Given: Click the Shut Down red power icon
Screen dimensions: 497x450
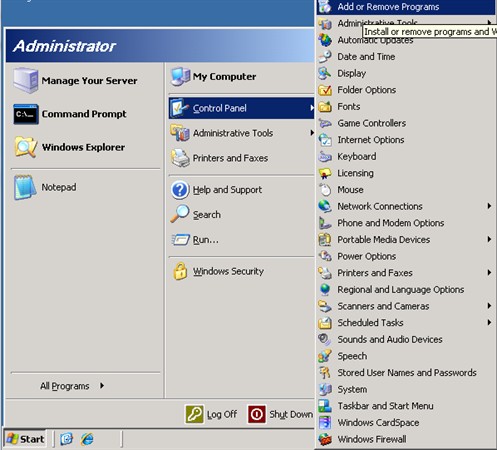Looking at the screenshot, I should click(256, 414).
